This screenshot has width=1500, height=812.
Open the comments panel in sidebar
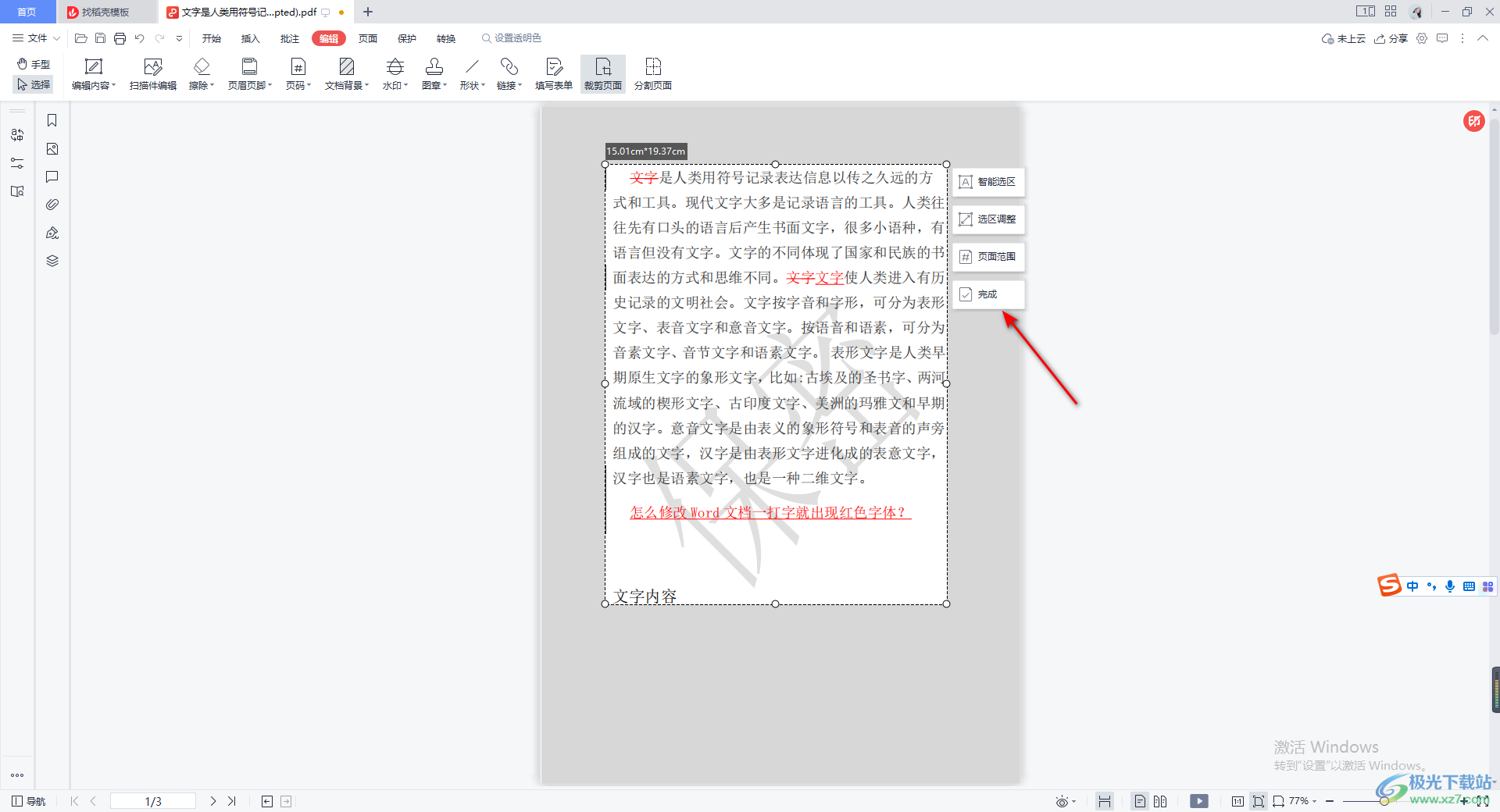coord(52,176)
